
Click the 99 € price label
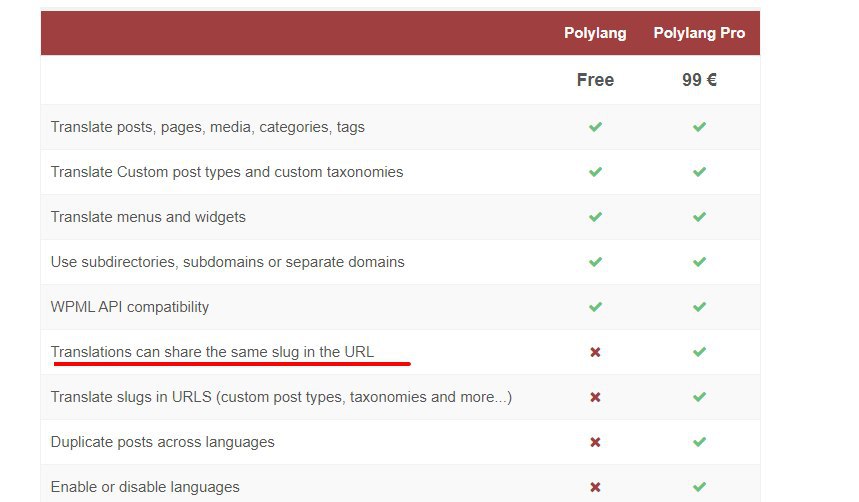pyautogui.click(x=699, y=80)
